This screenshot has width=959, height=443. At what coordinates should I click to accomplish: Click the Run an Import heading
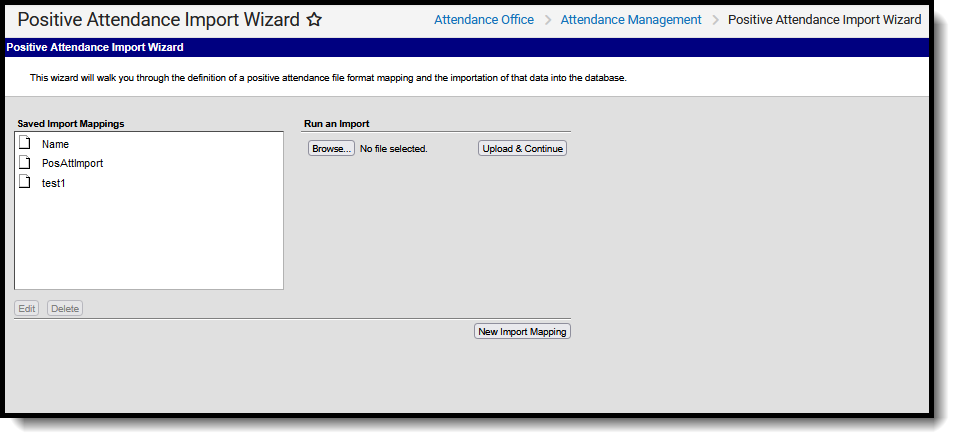[x=336, y=124]
